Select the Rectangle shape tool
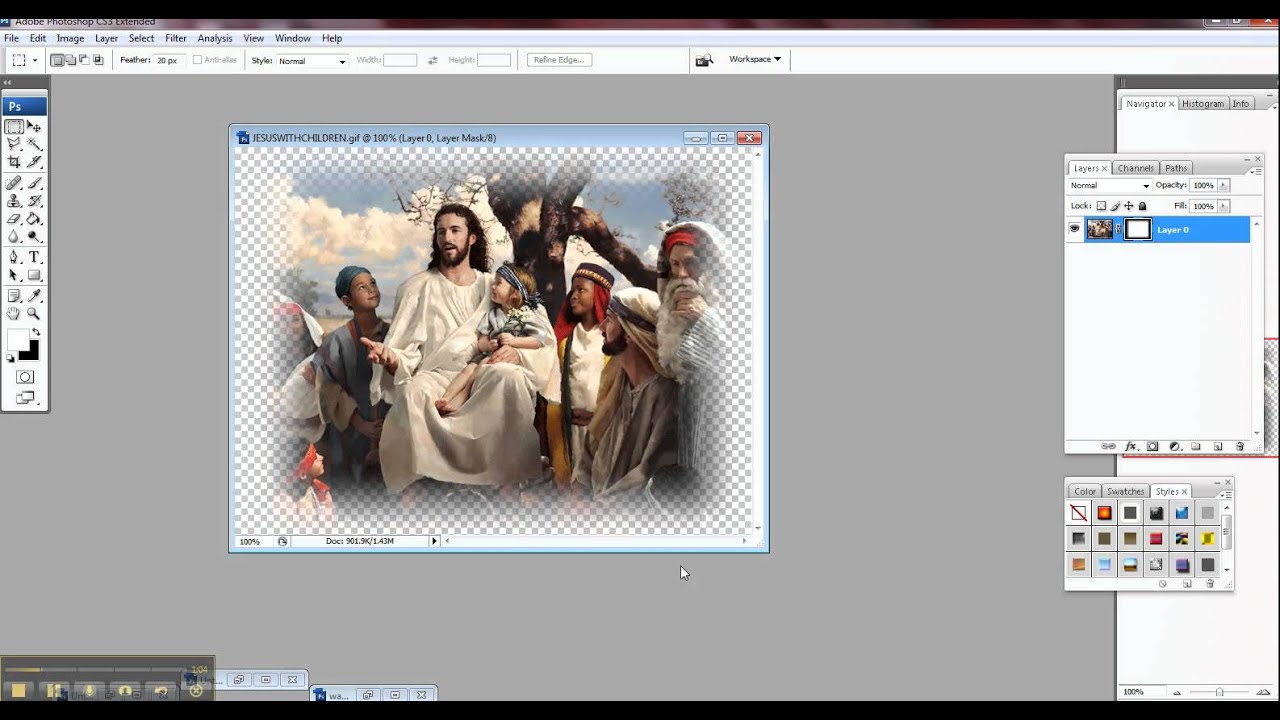Image resolution: width=1280 pixels, height=720 pixels. coord(34,274)
